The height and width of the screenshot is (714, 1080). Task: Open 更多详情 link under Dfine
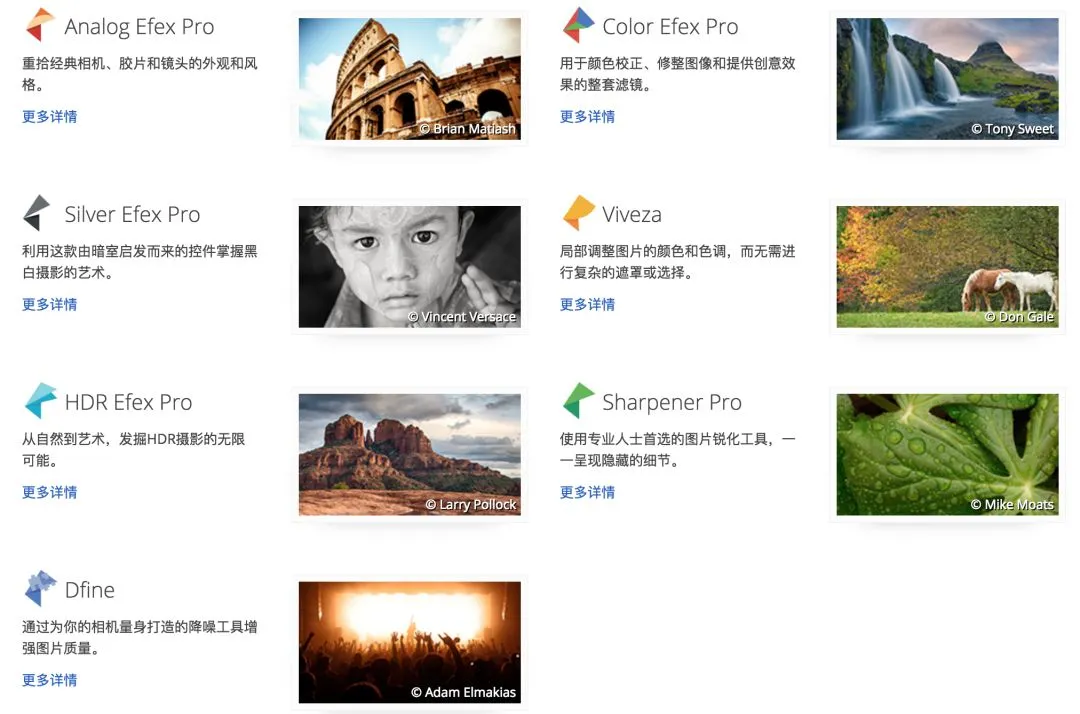(50, 680)
